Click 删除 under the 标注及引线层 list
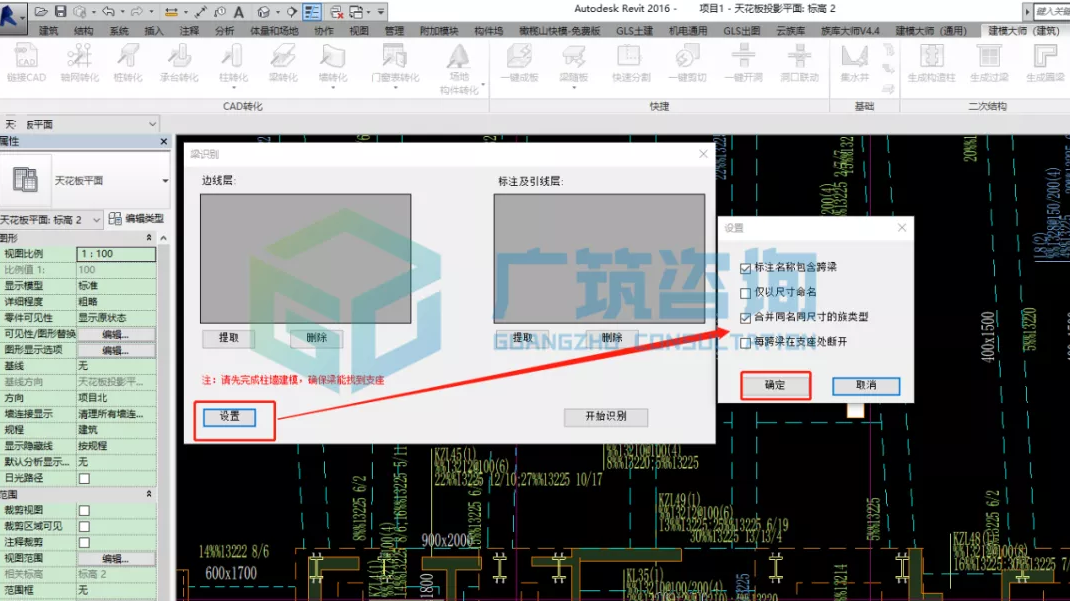 (x=611, y=338)
